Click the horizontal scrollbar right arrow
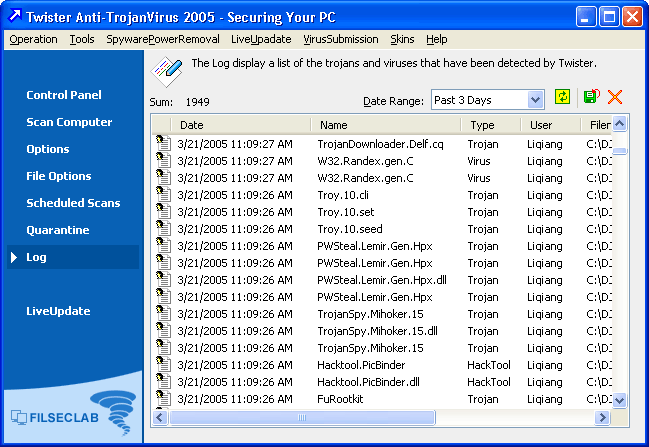Viewport: 649px width, 447px height. (x=603, y=417)
